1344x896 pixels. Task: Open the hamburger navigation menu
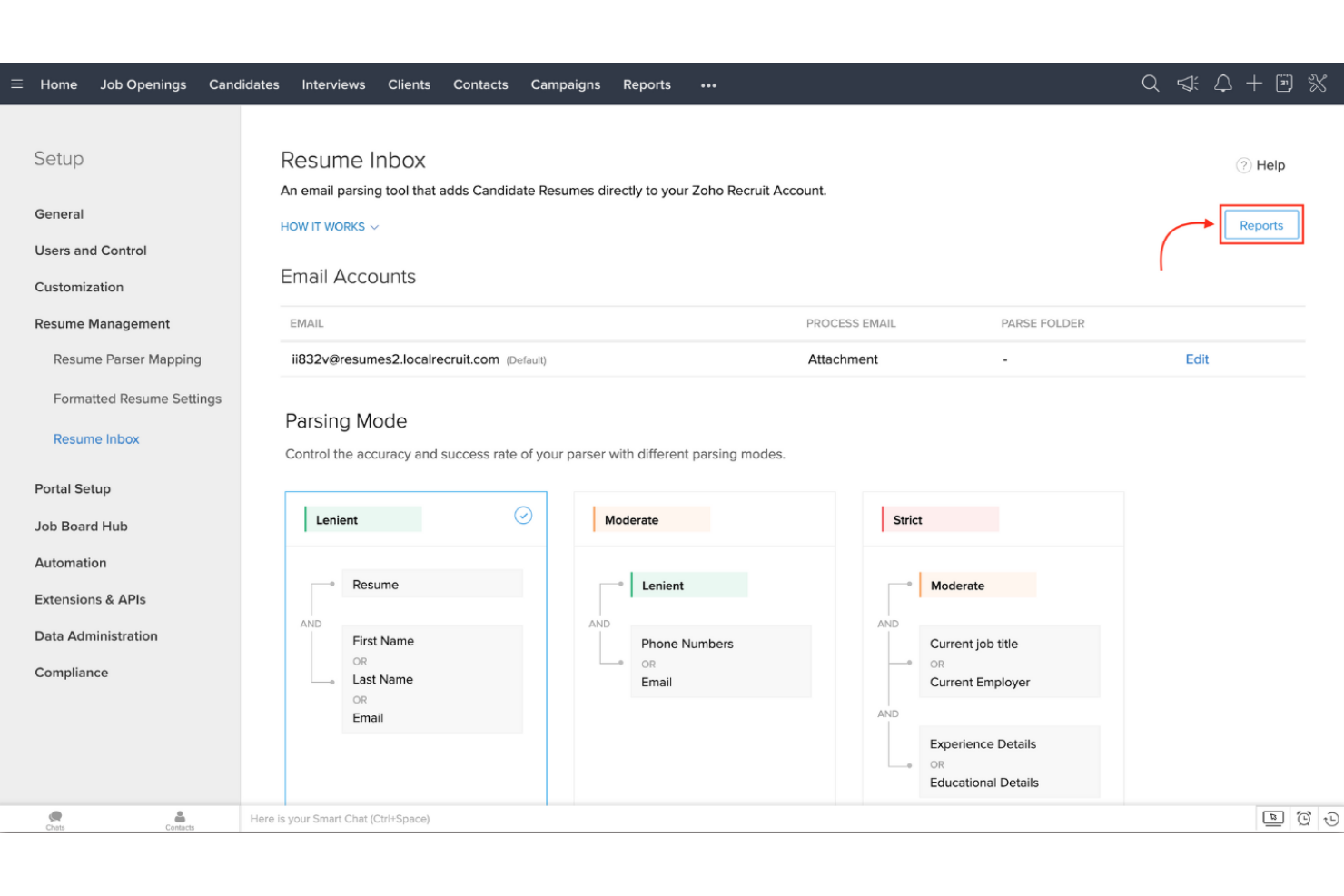[16, 84]
